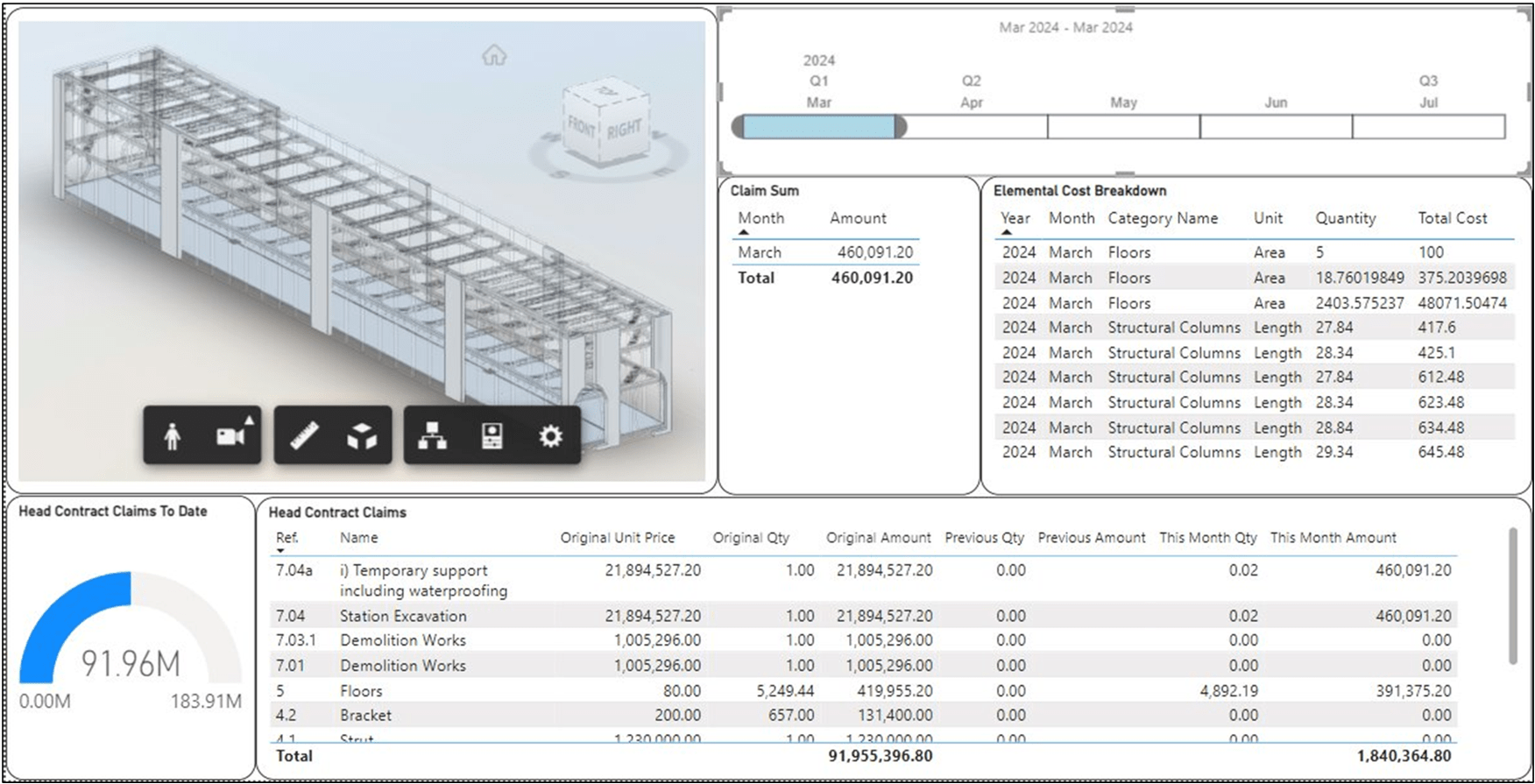Sort by Original Amount header

[879, 538]
